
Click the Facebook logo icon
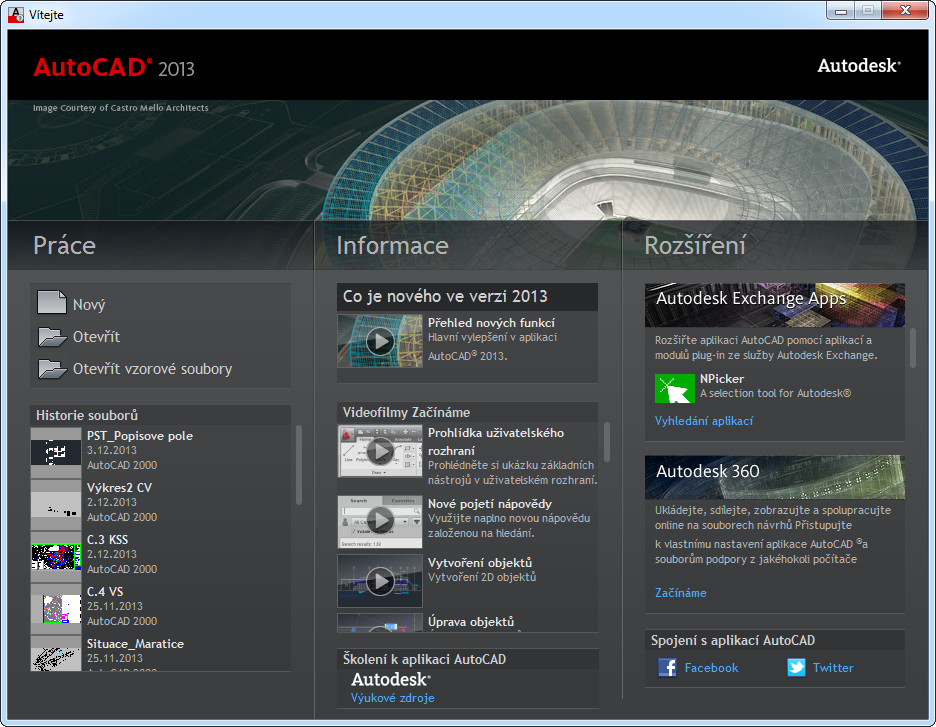coord(667,668)
